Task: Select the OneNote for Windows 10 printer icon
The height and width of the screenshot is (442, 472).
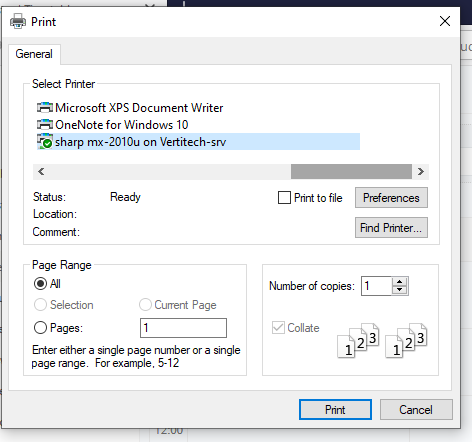Action: pyautogui.click(x=45, y=124)
